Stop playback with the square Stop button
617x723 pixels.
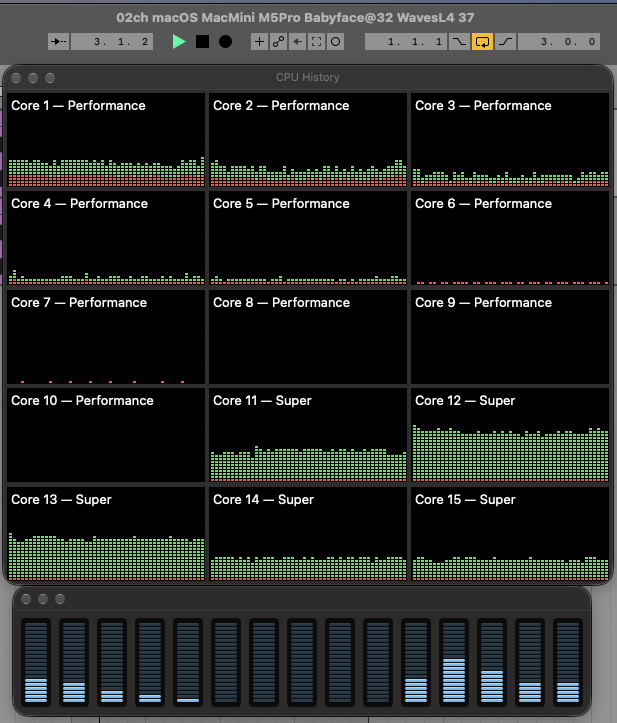click(x=202, y=41)
